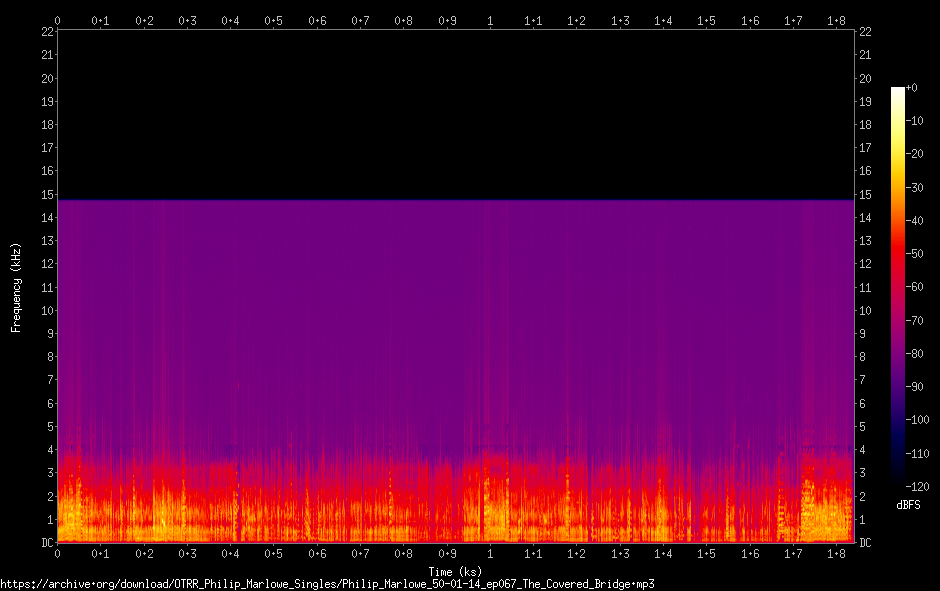Select the 1.4 mark on bottom time axis

662,553
